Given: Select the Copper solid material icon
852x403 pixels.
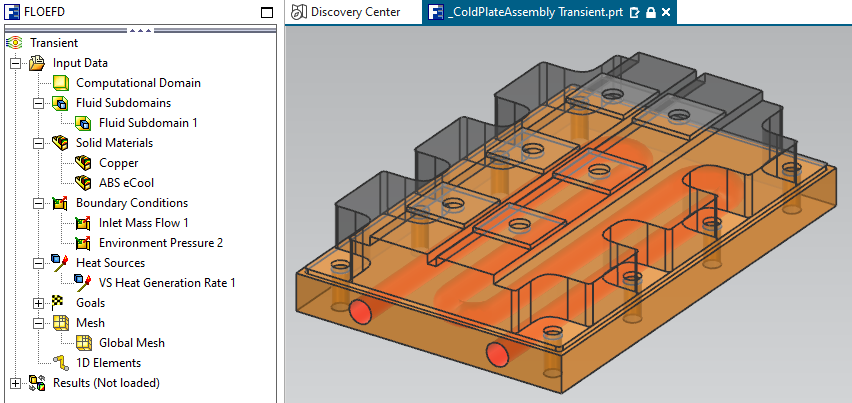Looking at the screenshot, I should click(x=84, y=163).
